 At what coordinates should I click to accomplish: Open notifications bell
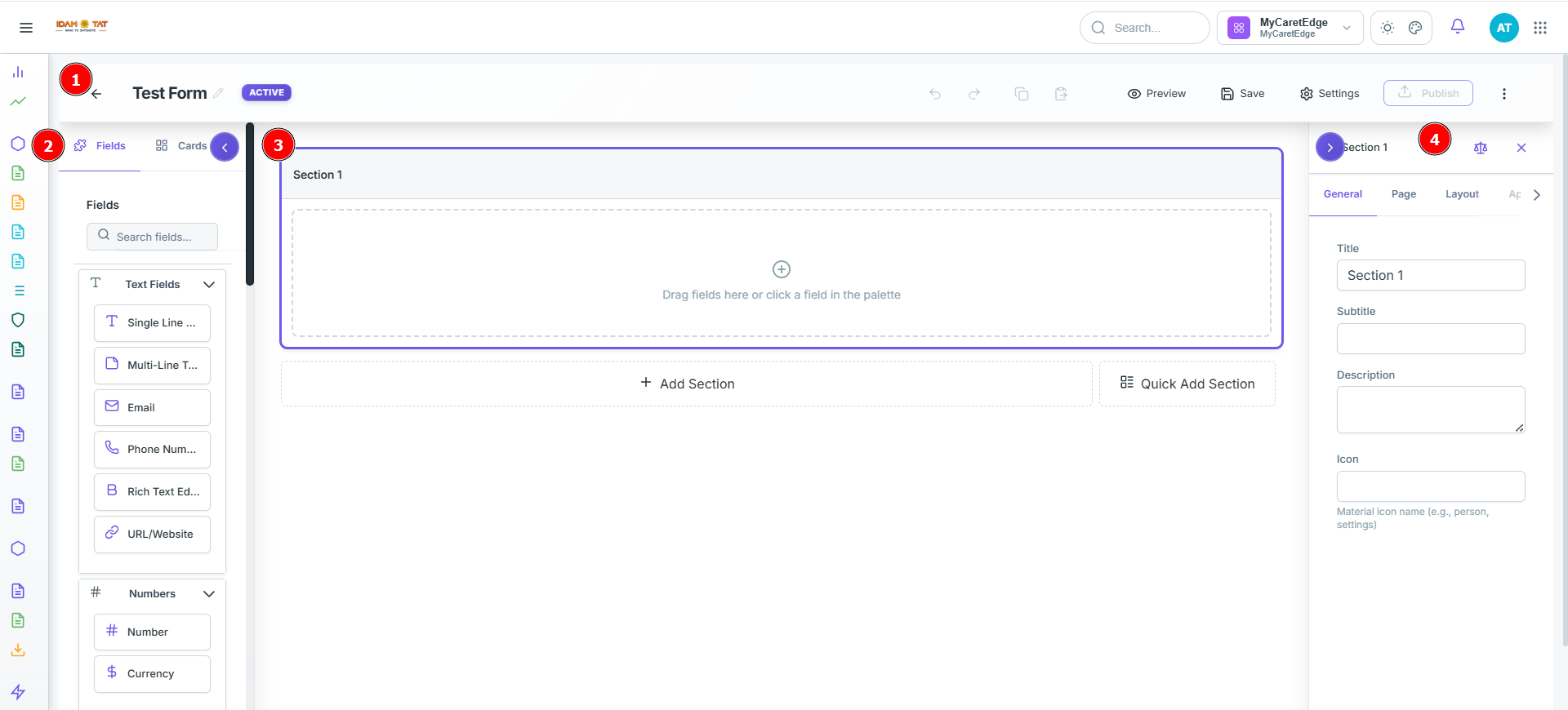point(1458,27)
